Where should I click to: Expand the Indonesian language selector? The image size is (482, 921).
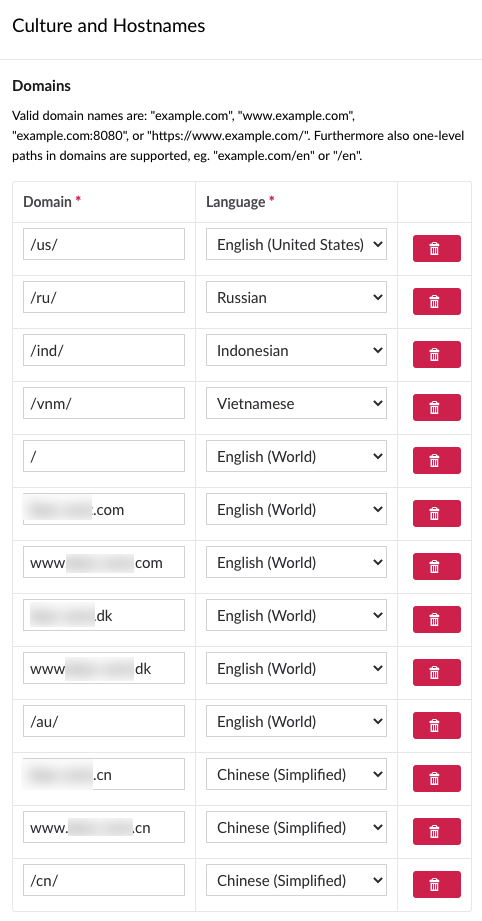(x=296, y=350)
